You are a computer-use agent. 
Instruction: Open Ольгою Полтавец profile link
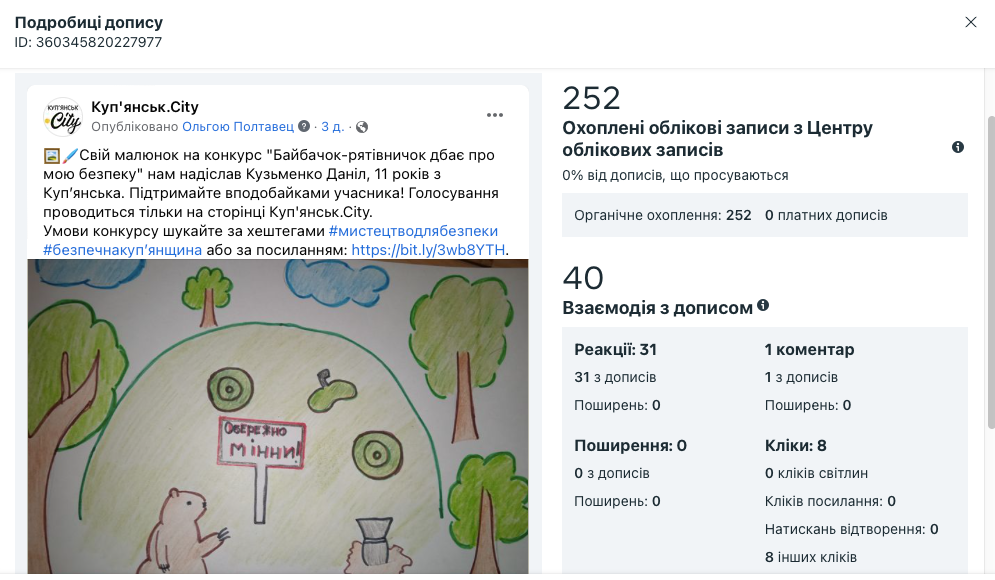click(238, 126)
